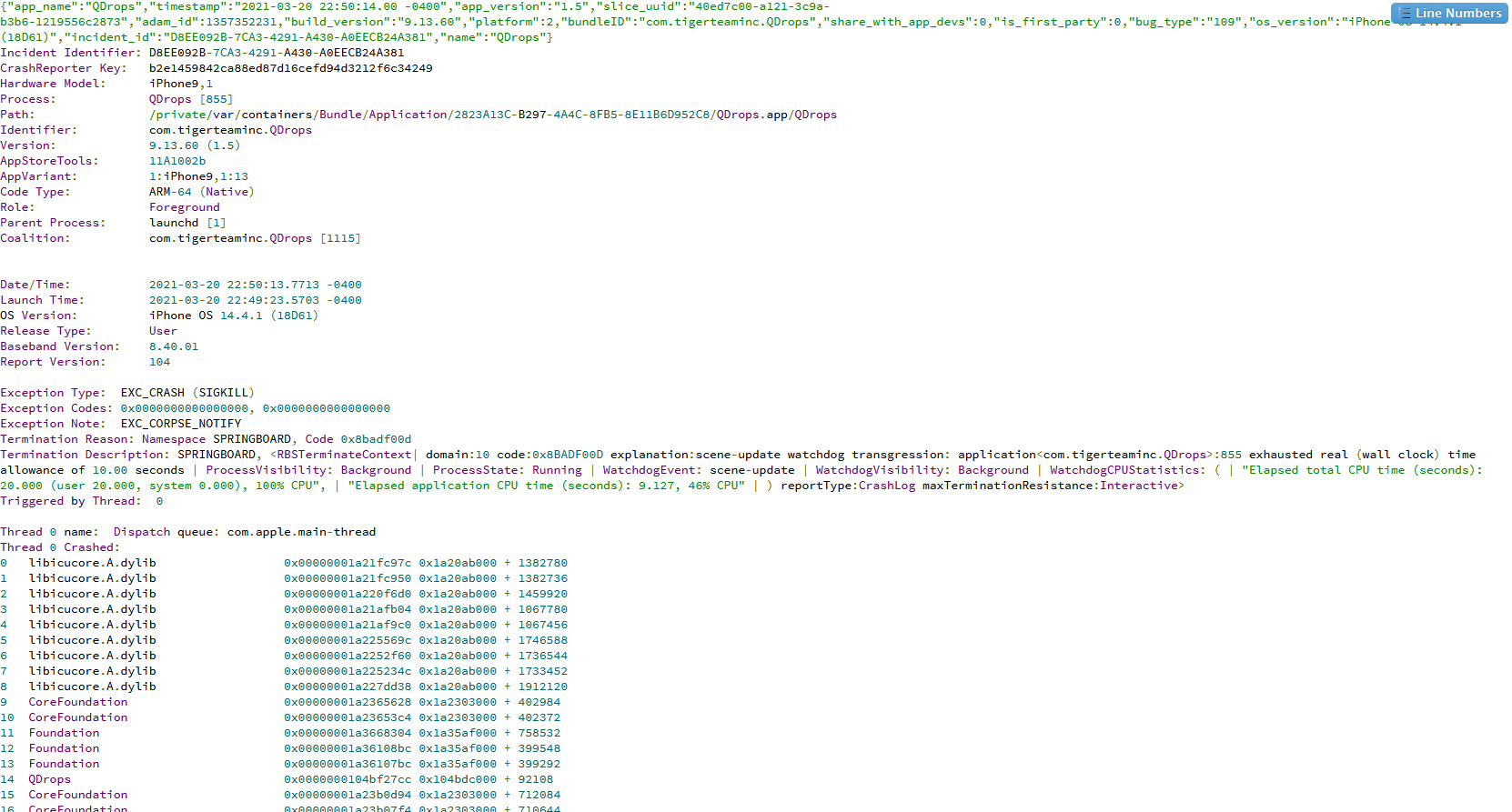
Task: Click the Termination Reason code 0x8badf00d
Action: [x=376, y=439]
